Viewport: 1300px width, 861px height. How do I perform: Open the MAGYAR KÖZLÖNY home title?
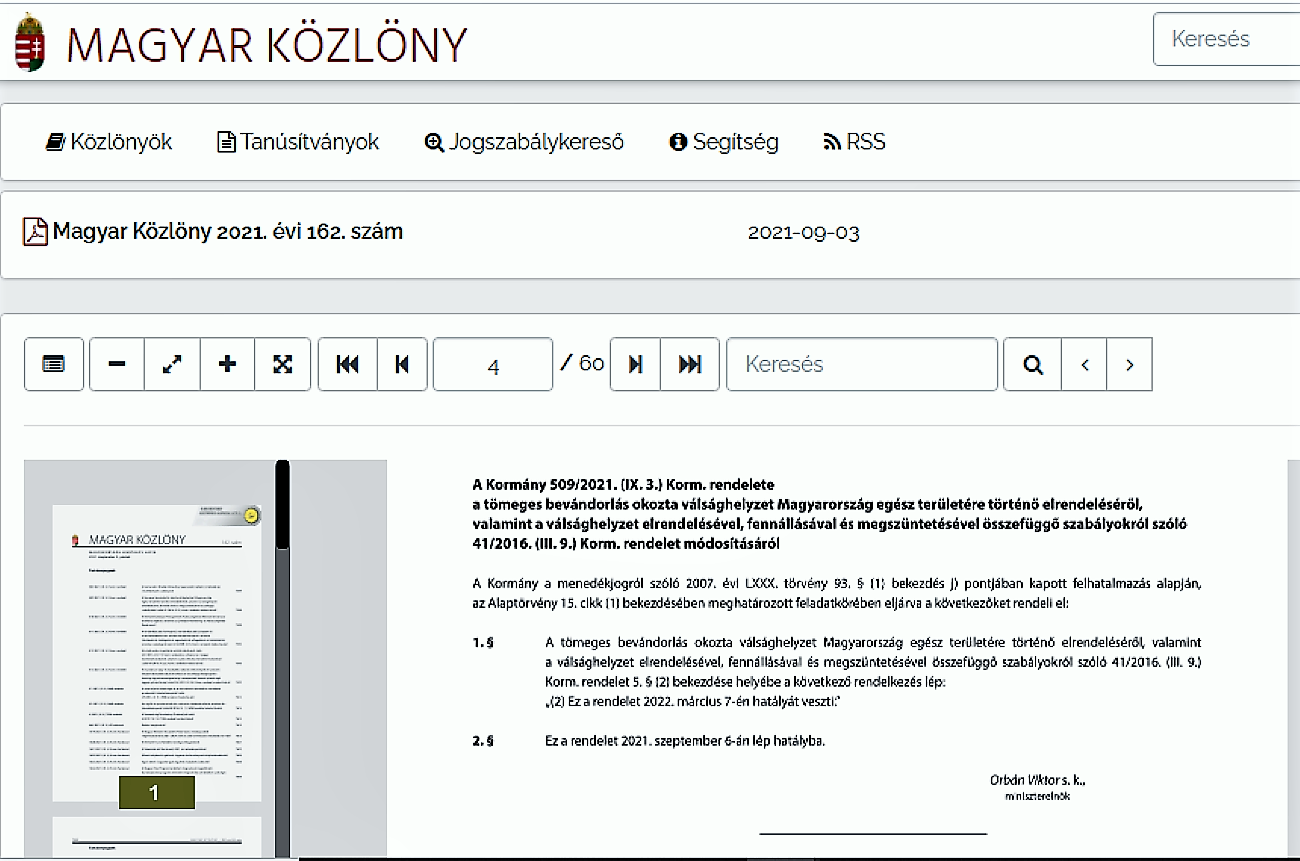[x=268, y=45]
